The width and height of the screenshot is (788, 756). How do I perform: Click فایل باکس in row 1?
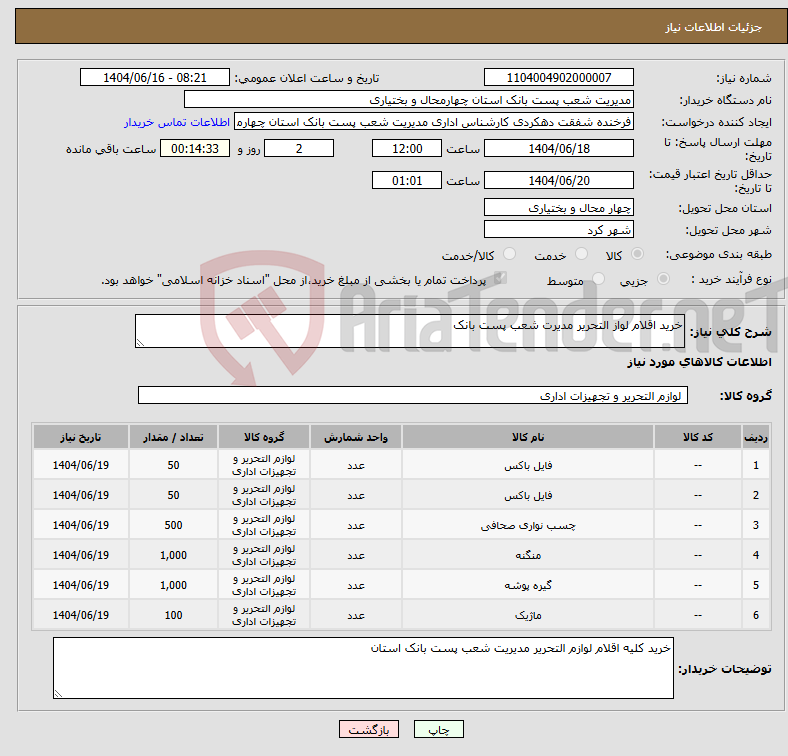click(x=528, y=465)
